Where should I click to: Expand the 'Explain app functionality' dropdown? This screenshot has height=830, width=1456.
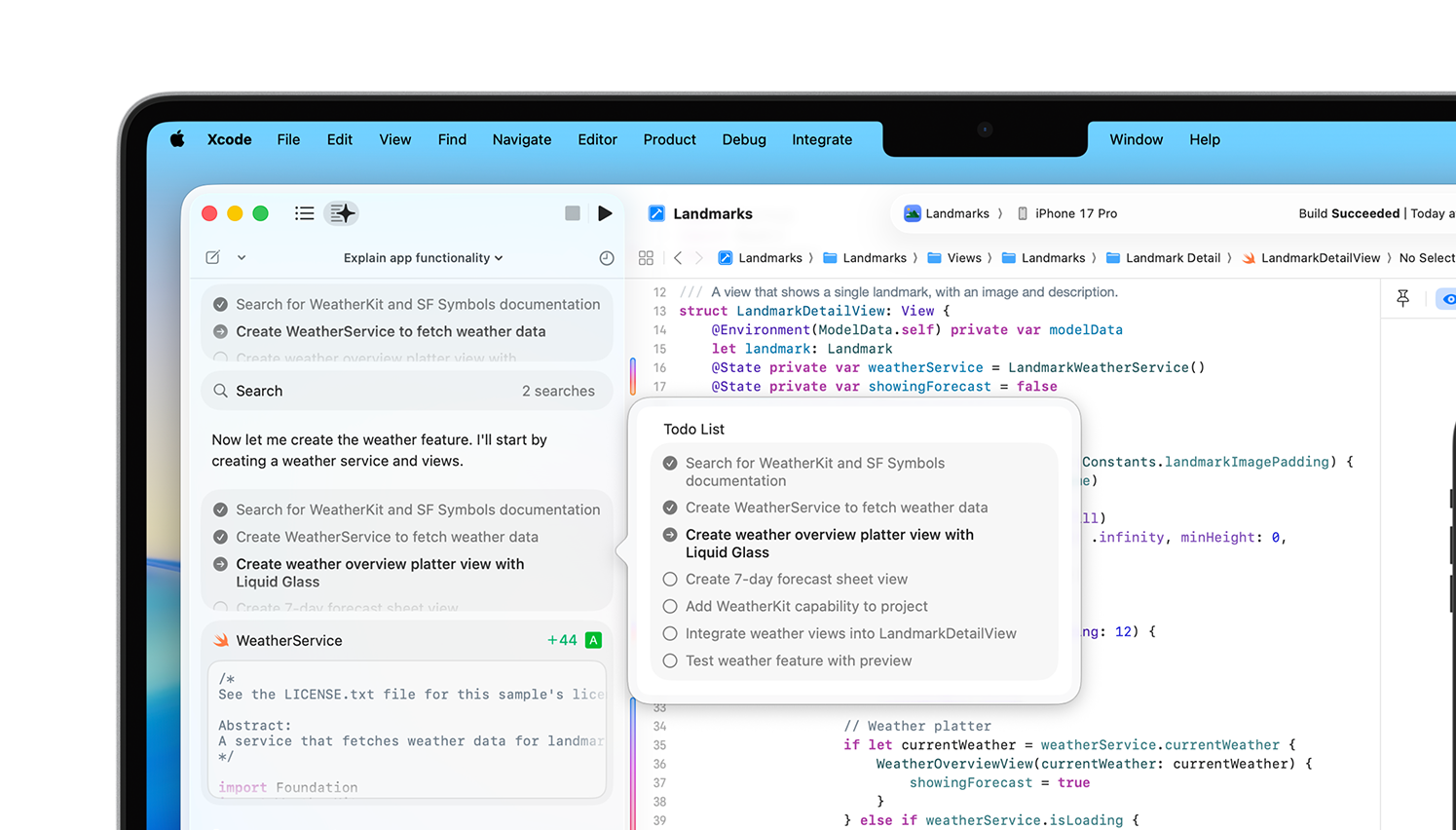tap(423, 258)
